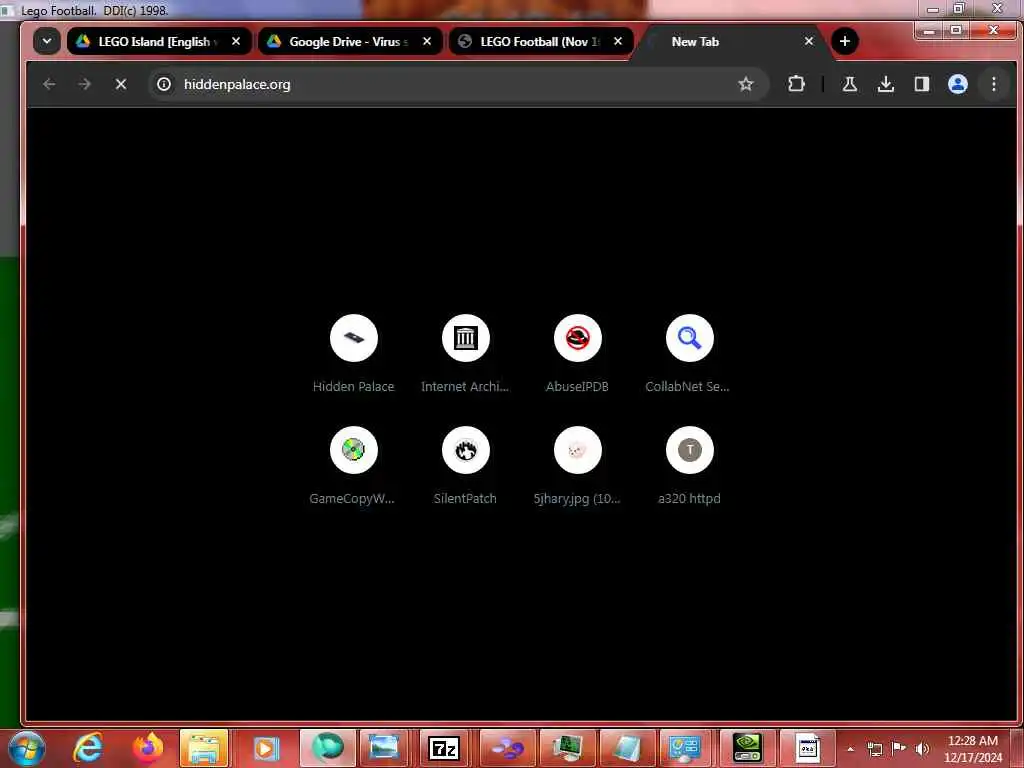Show the Downloads panel
Screen dimensions: 1024x768
[886, 84]
